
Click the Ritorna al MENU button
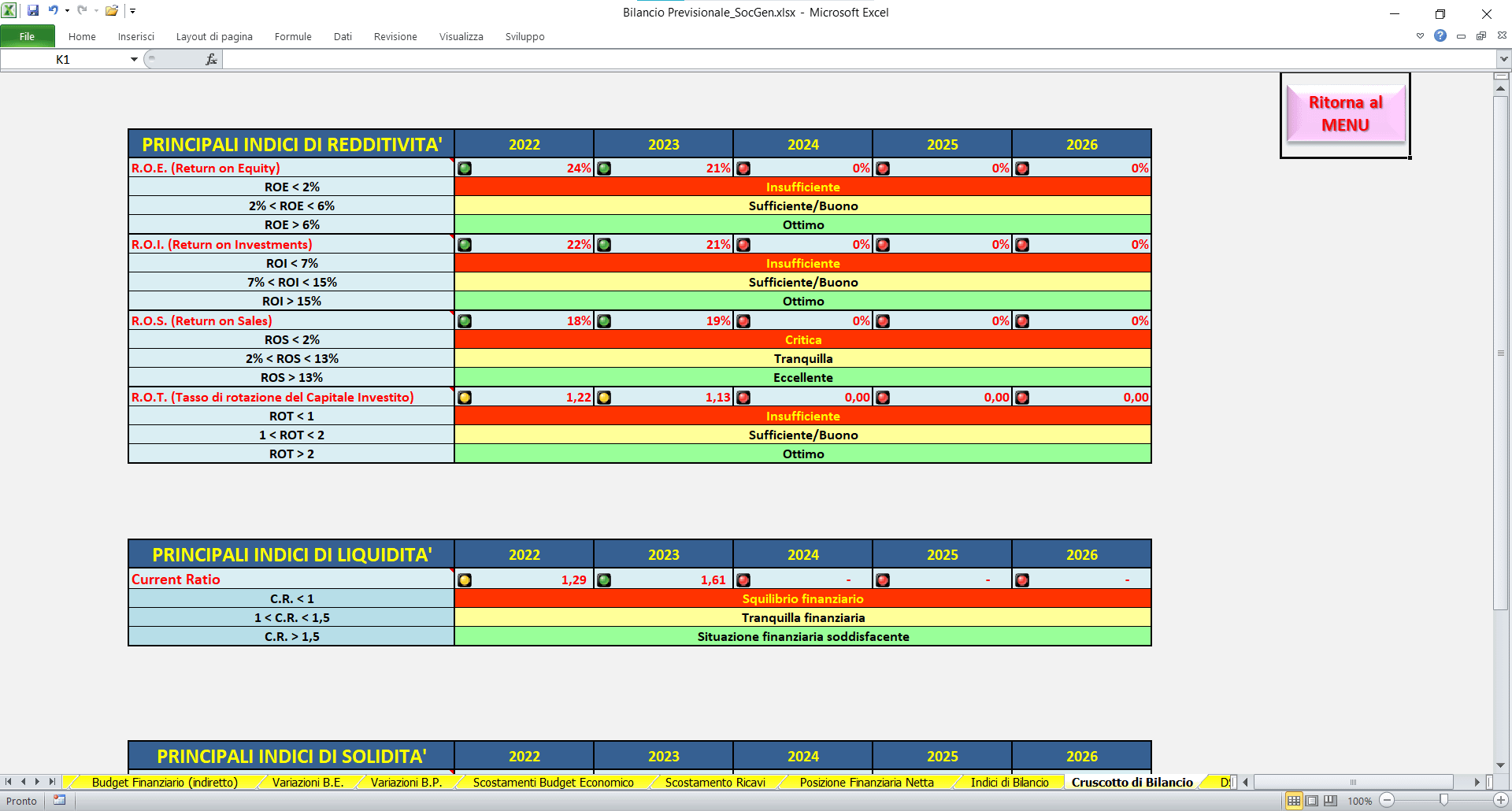[1345, 113]
